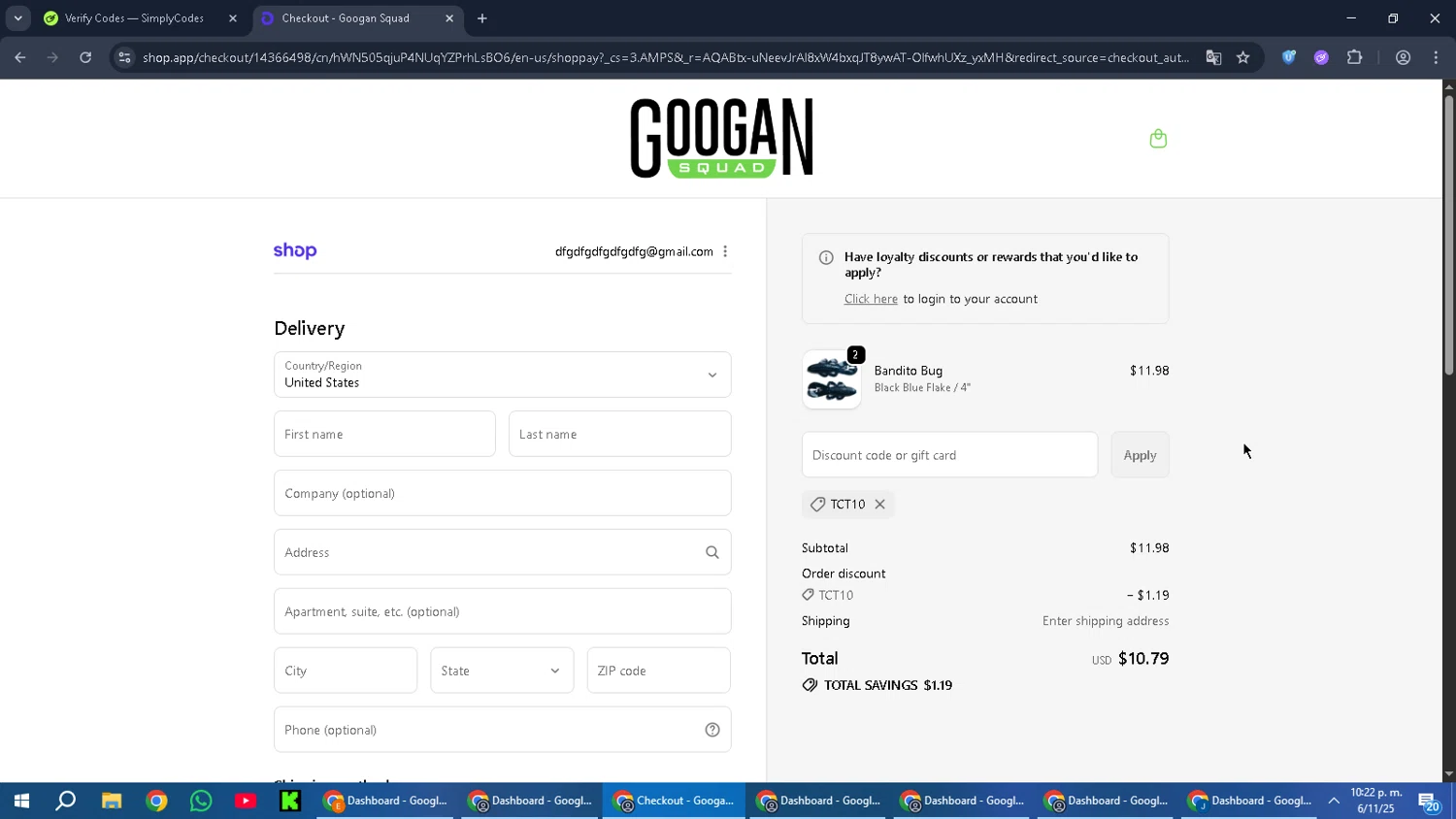Expand the Country/Region dropdown
1456x819 pixels.
pos(502,375)
